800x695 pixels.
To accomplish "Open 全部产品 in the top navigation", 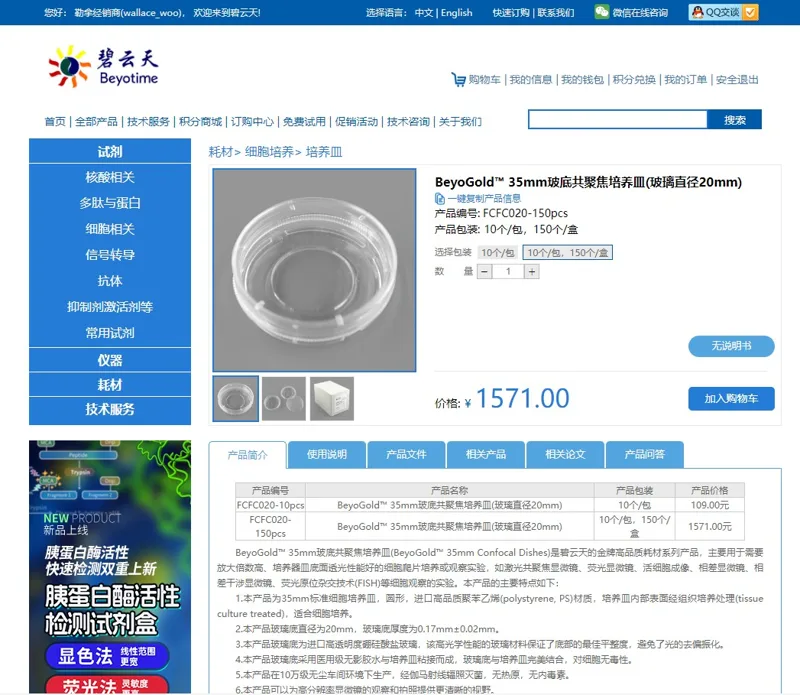I will tap(96, 121).
